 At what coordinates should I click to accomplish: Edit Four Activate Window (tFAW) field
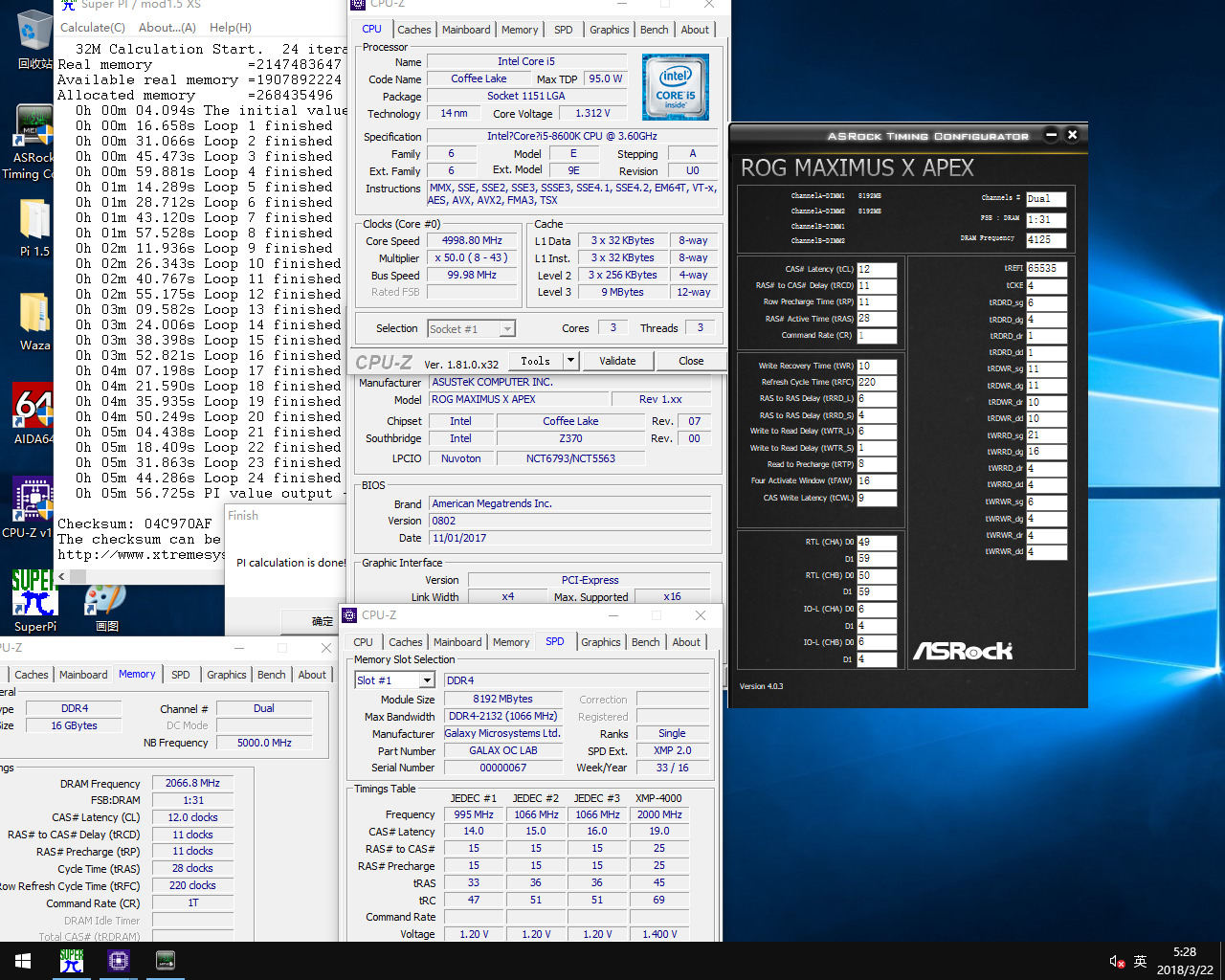pos(877,481)
